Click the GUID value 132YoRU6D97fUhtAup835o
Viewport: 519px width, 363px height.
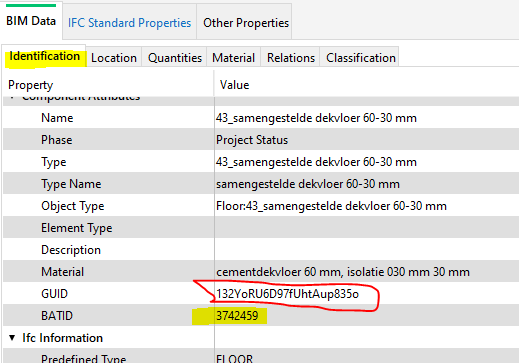pyautogui.click(x=287, y=294)
